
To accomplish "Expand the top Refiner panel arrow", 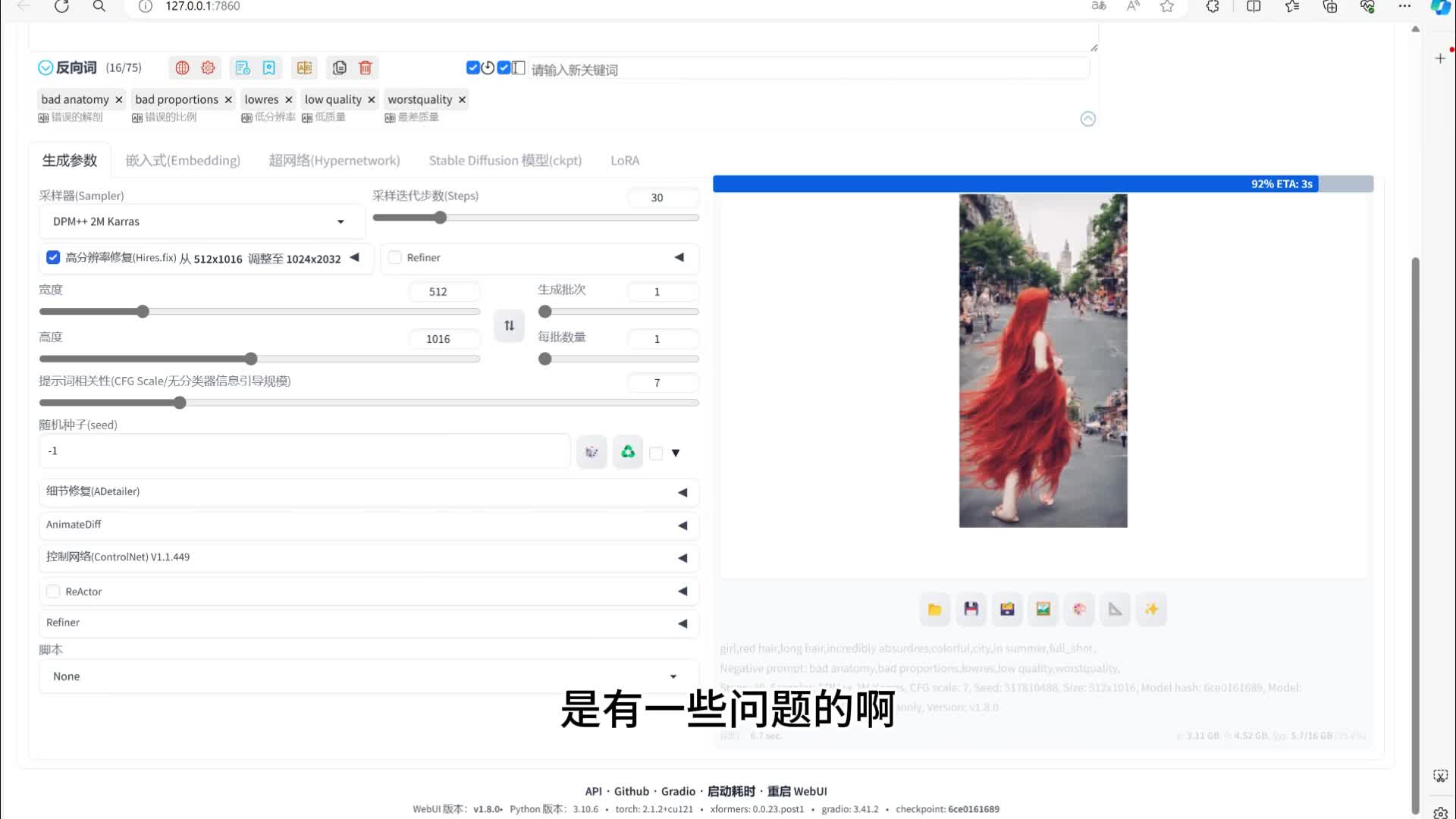I will point(679,258).
